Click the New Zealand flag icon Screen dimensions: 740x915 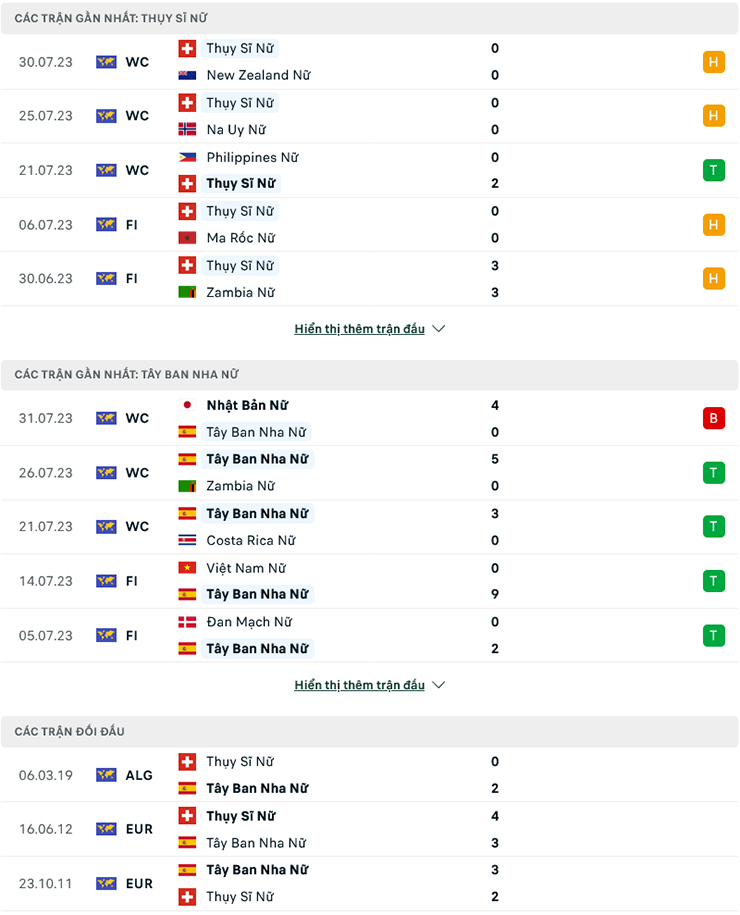(187, 75)
